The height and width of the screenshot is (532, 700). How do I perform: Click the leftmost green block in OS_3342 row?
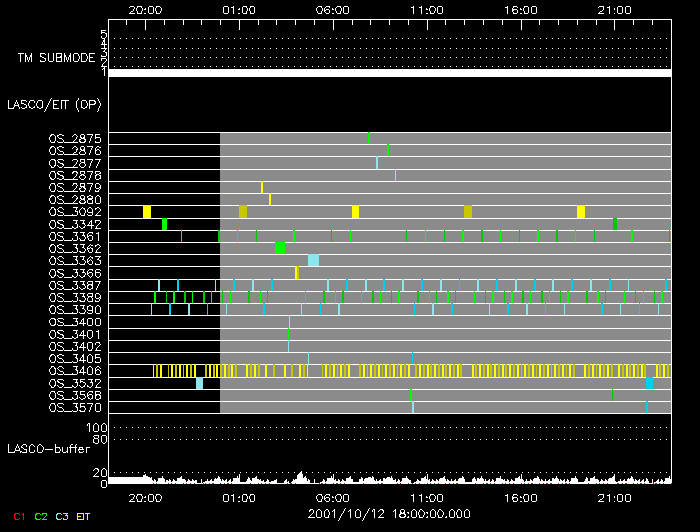pos(164,224)
